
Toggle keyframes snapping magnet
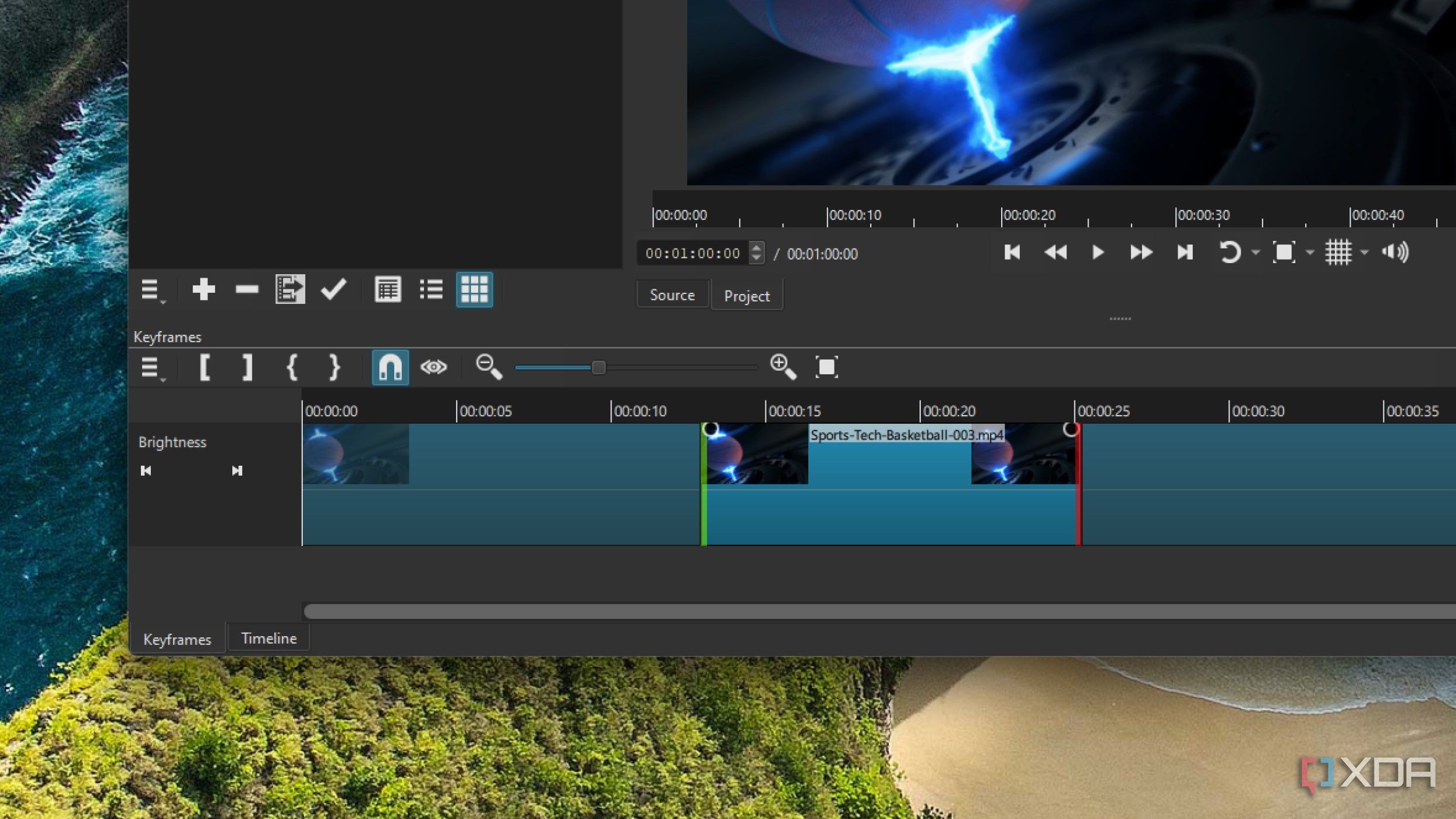click(x=390, y=367)
